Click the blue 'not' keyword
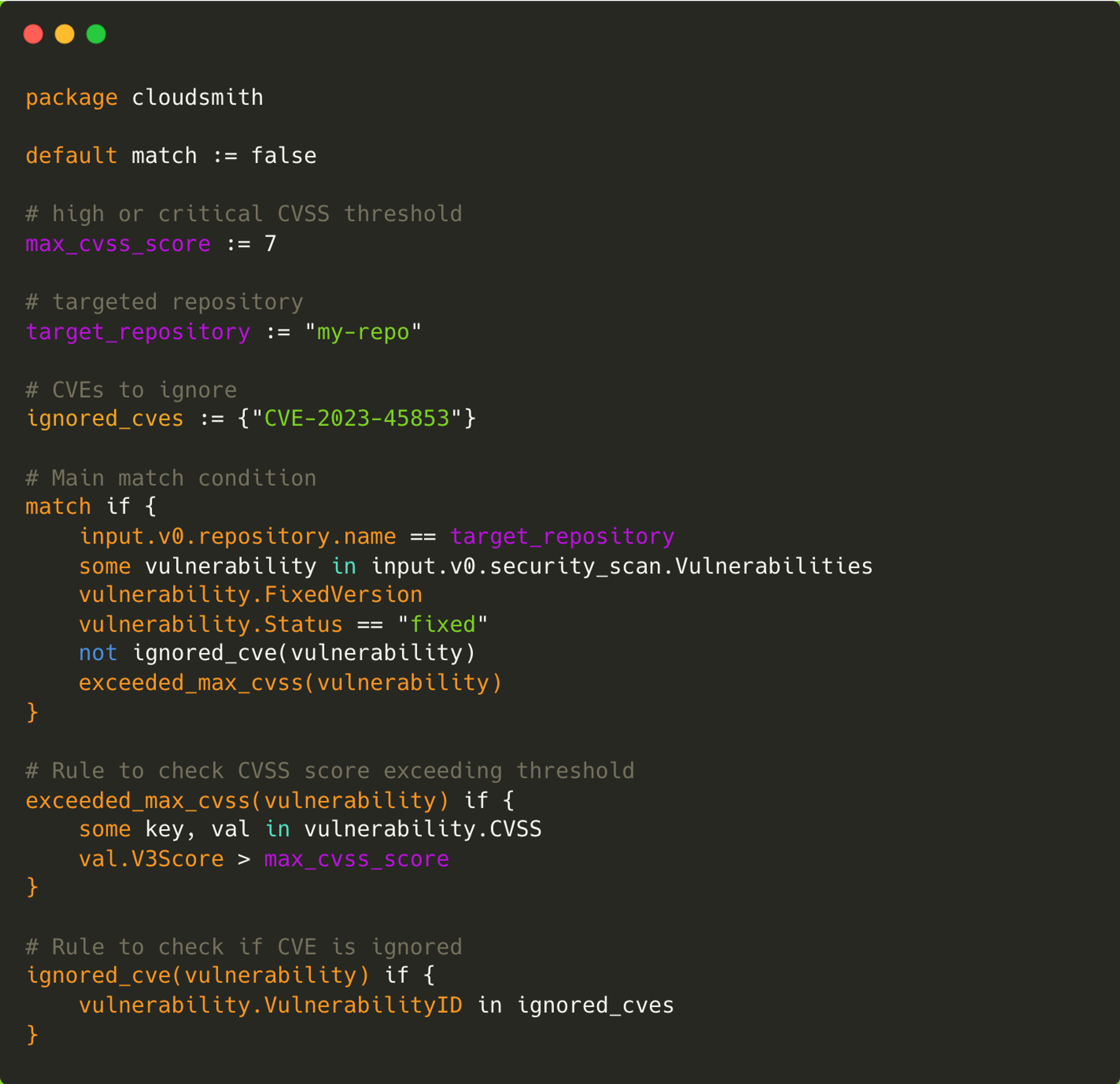The image size is (1120, 1084). [98, 653]
